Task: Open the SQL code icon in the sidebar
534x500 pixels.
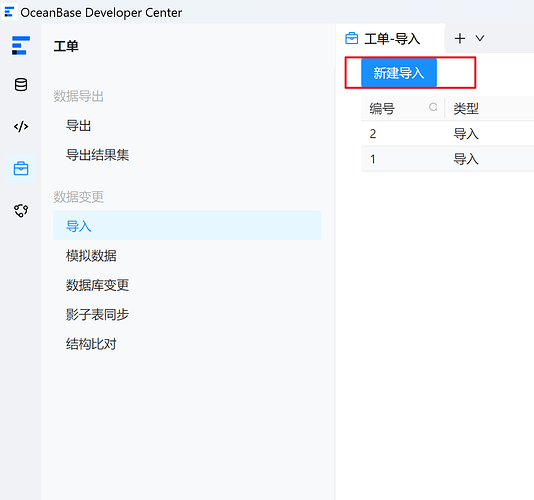Action: (21, 126)
